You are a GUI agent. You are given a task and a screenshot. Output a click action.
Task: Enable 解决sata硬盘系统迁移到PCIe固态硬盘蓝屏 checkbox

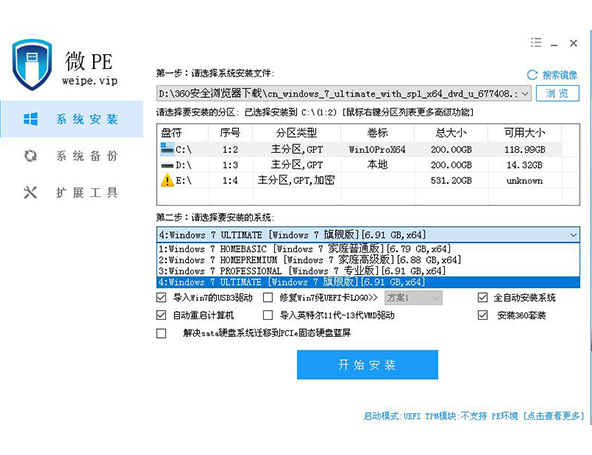click(161, 333)
